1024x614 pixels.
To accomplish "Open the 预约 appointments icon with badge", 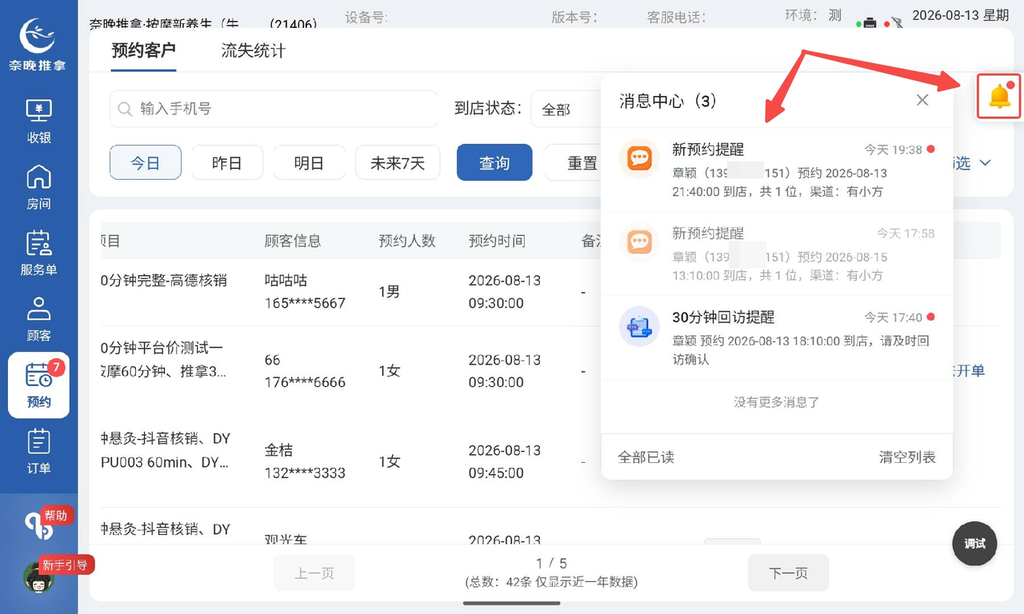I will tap(39, 385).
